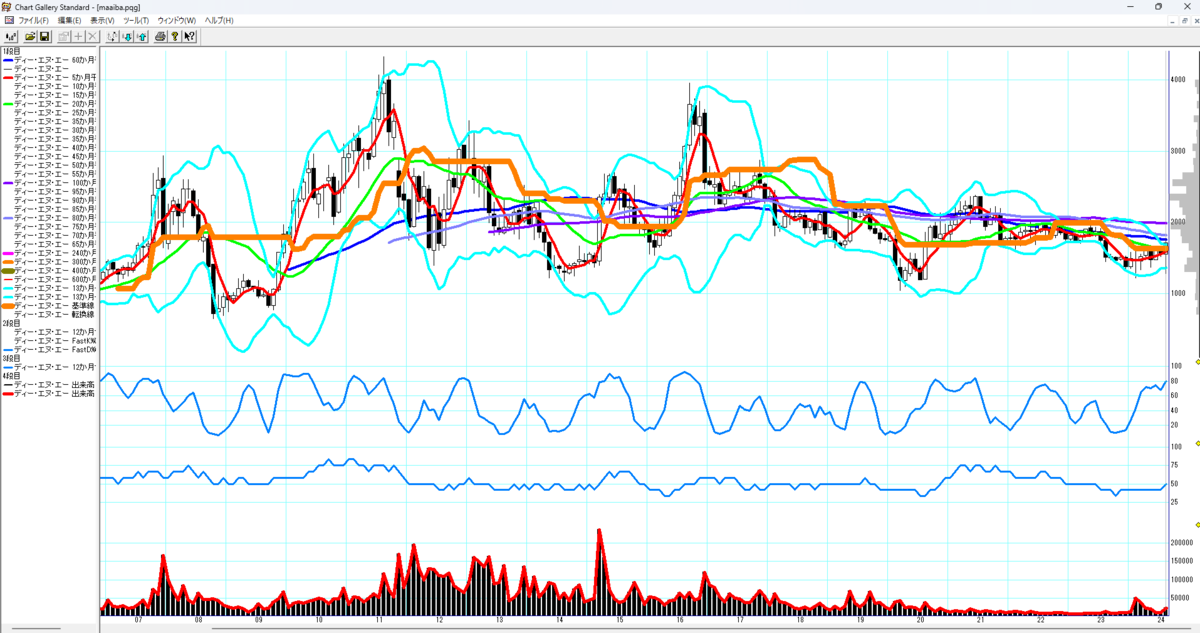Click the grayed-out properties toolbar icon

pos(64,36)
